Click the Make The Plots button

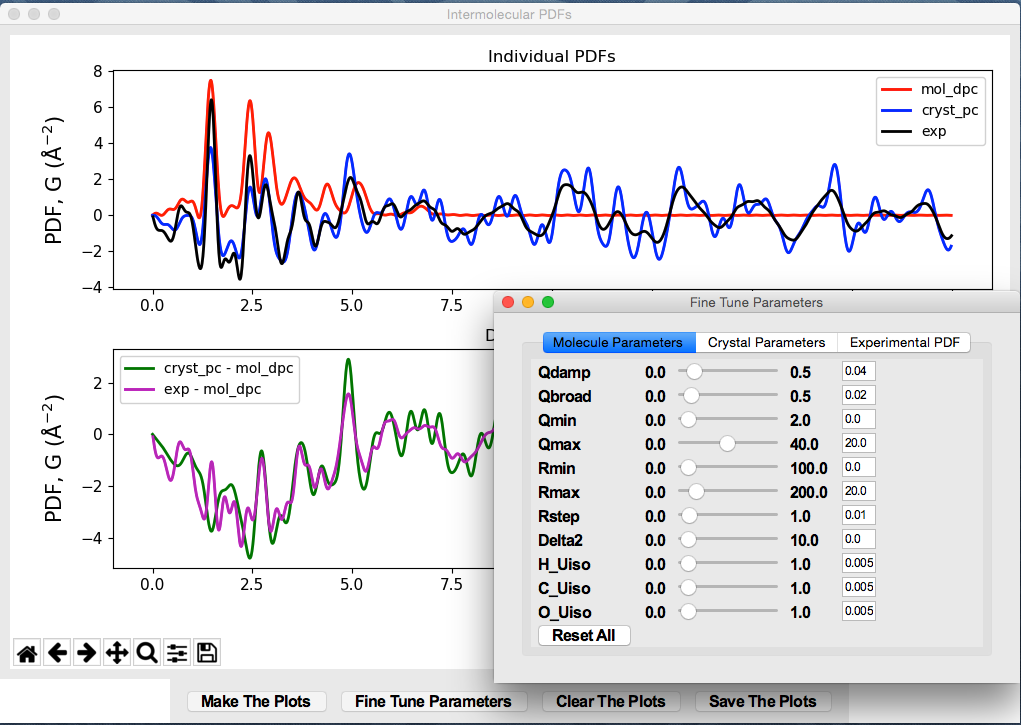tap(255, 702)
